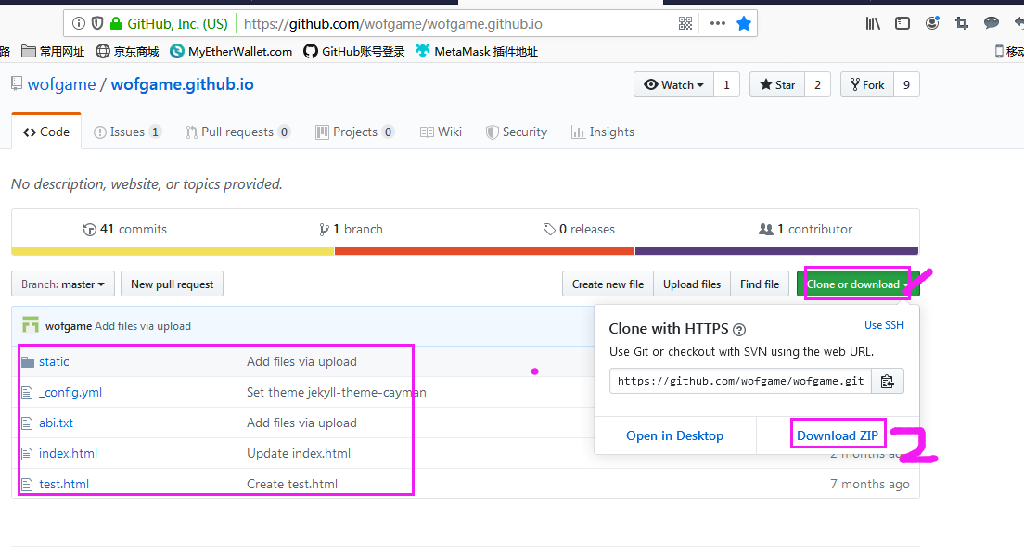Click Find file button
This screenshot has height=555, width=1024.
pos(760,284)
